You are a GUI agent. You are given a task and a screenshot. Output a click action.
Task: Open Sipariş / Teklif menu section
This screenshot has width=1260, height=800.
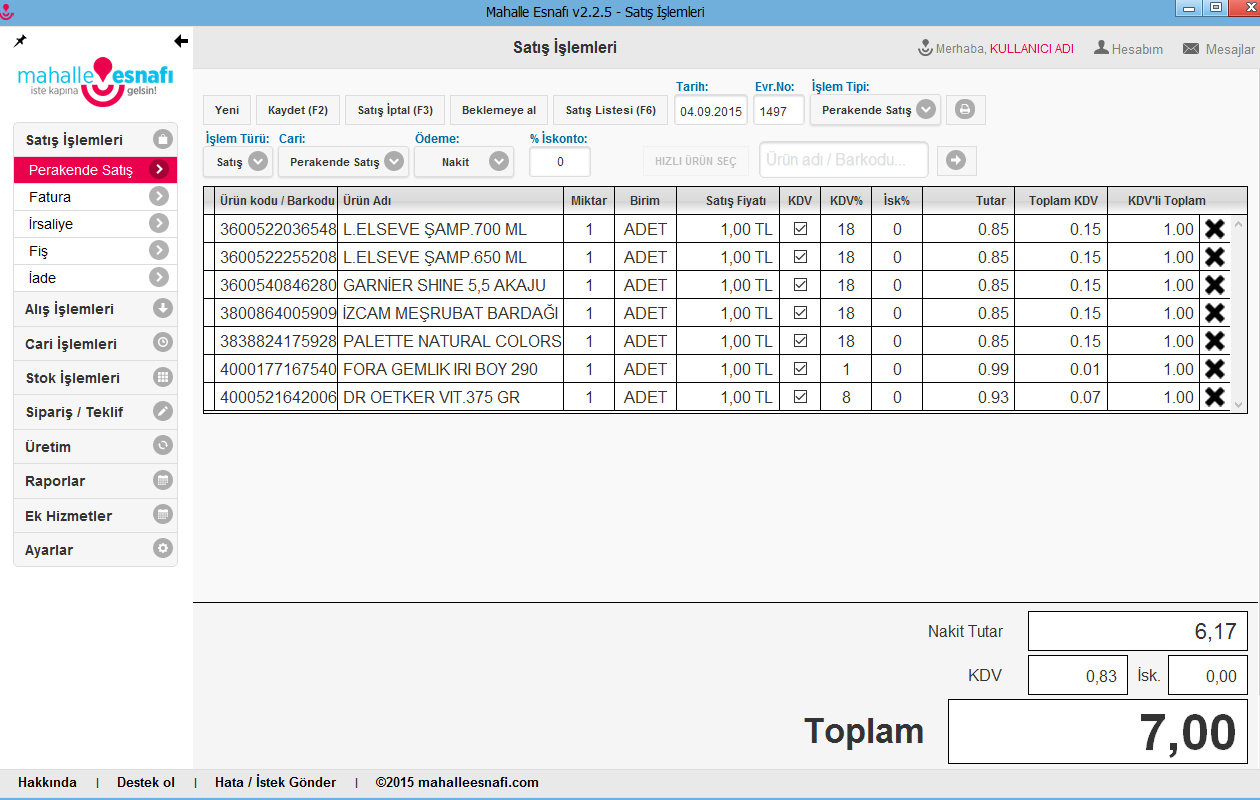(95, 412)
